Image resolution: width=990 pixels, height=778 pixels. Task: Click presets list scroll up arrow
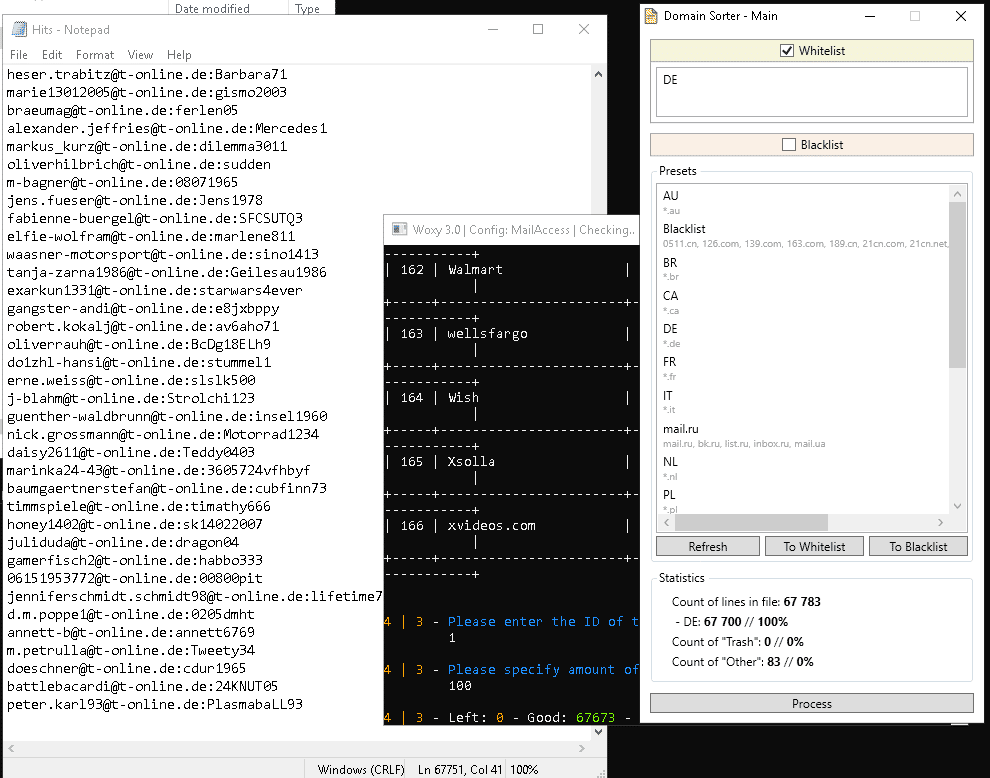tap(957, 194)
